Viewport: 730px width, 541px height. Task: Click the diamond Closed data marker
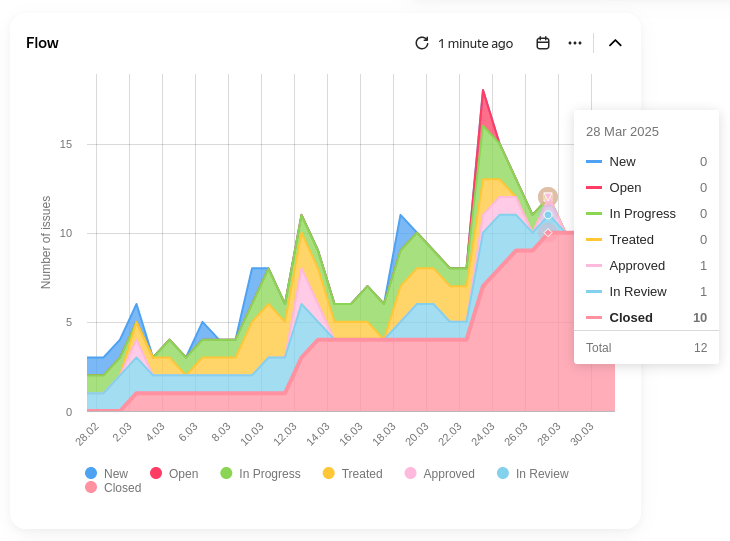(x=548, y=233)
